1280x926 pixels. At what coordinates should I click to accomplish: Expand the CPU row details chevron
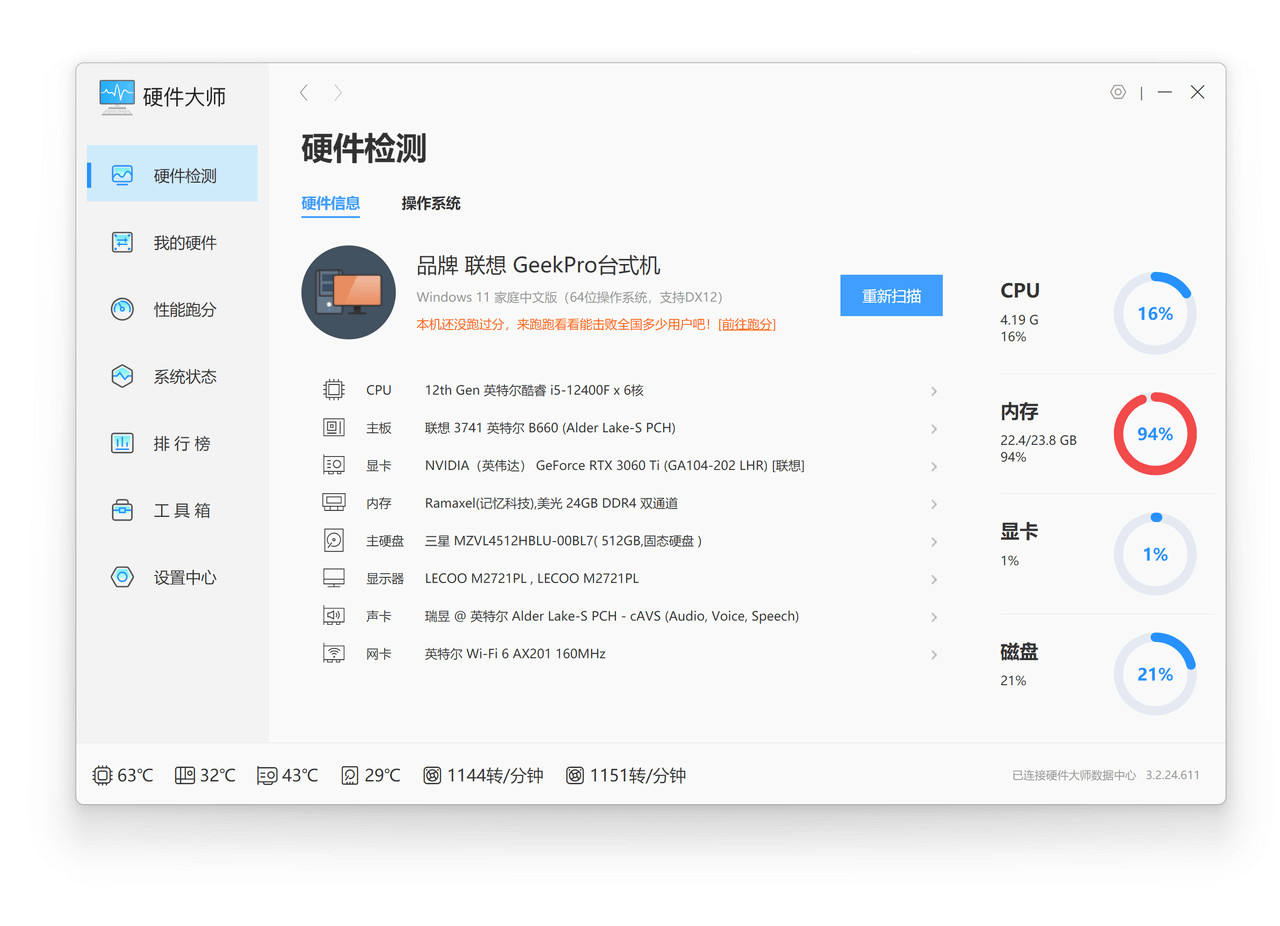(x=933, y=391)
